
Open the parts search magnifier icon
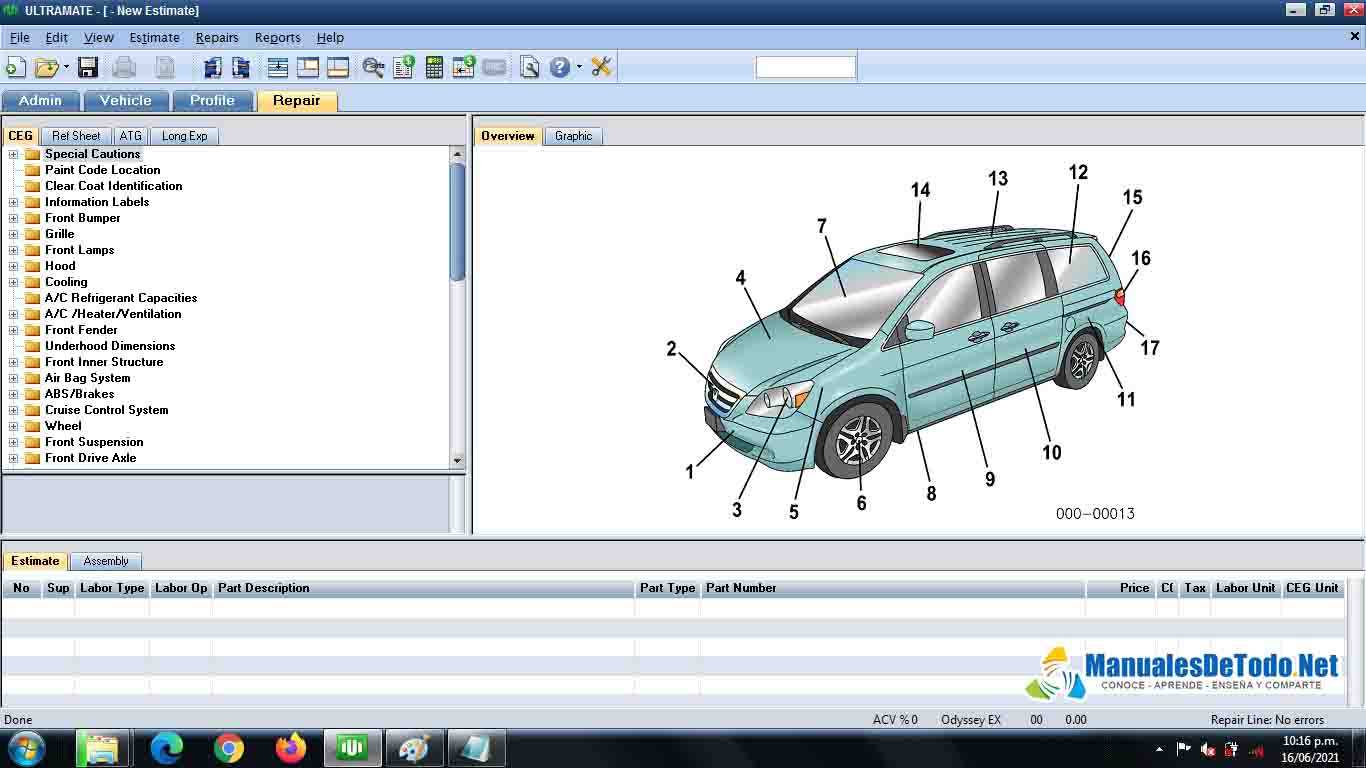click(373, 67)
